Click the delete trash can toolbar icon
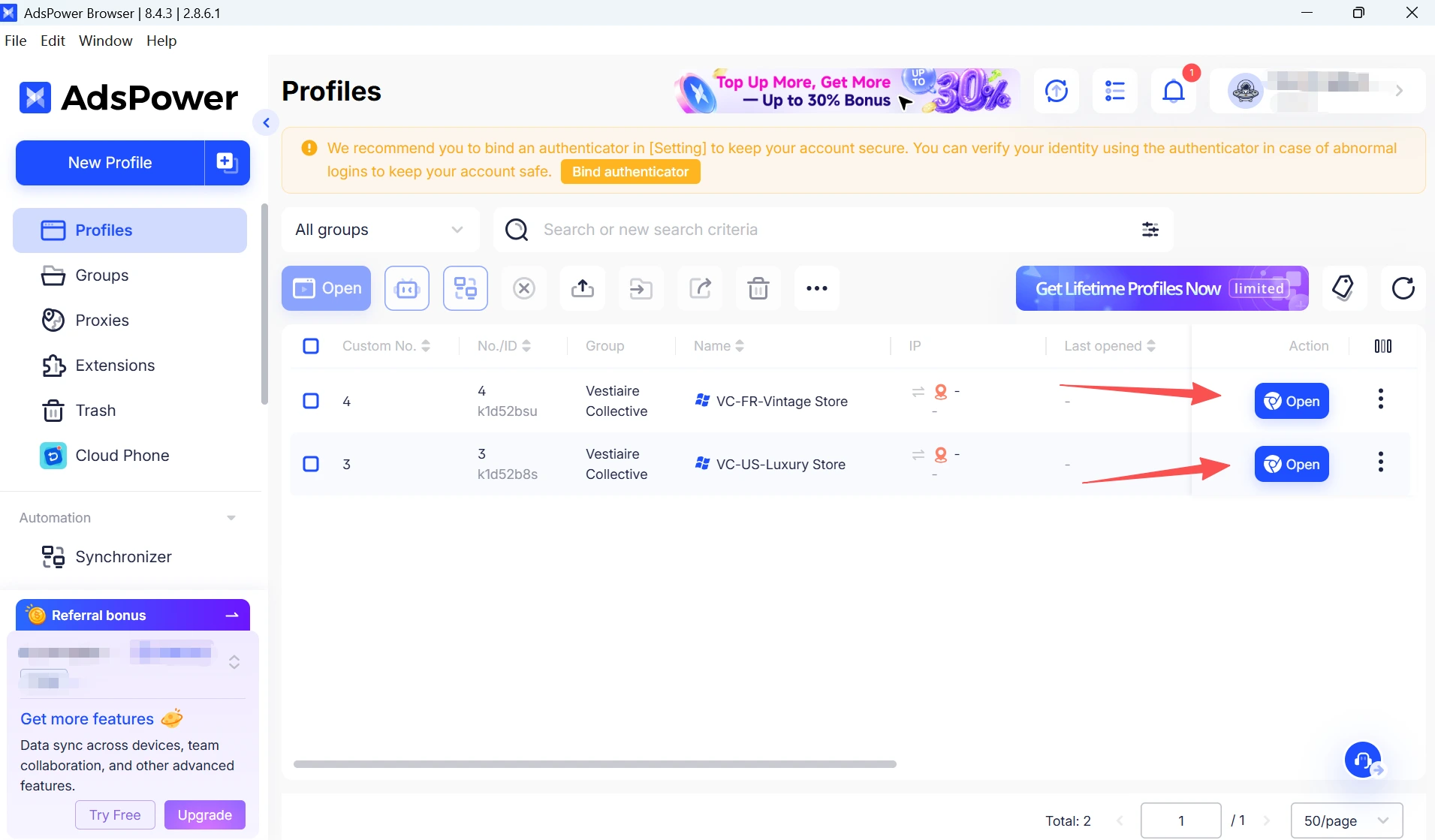Viewport: 1435px width, 840px height. pyautogui.click(x=758, y=288)
